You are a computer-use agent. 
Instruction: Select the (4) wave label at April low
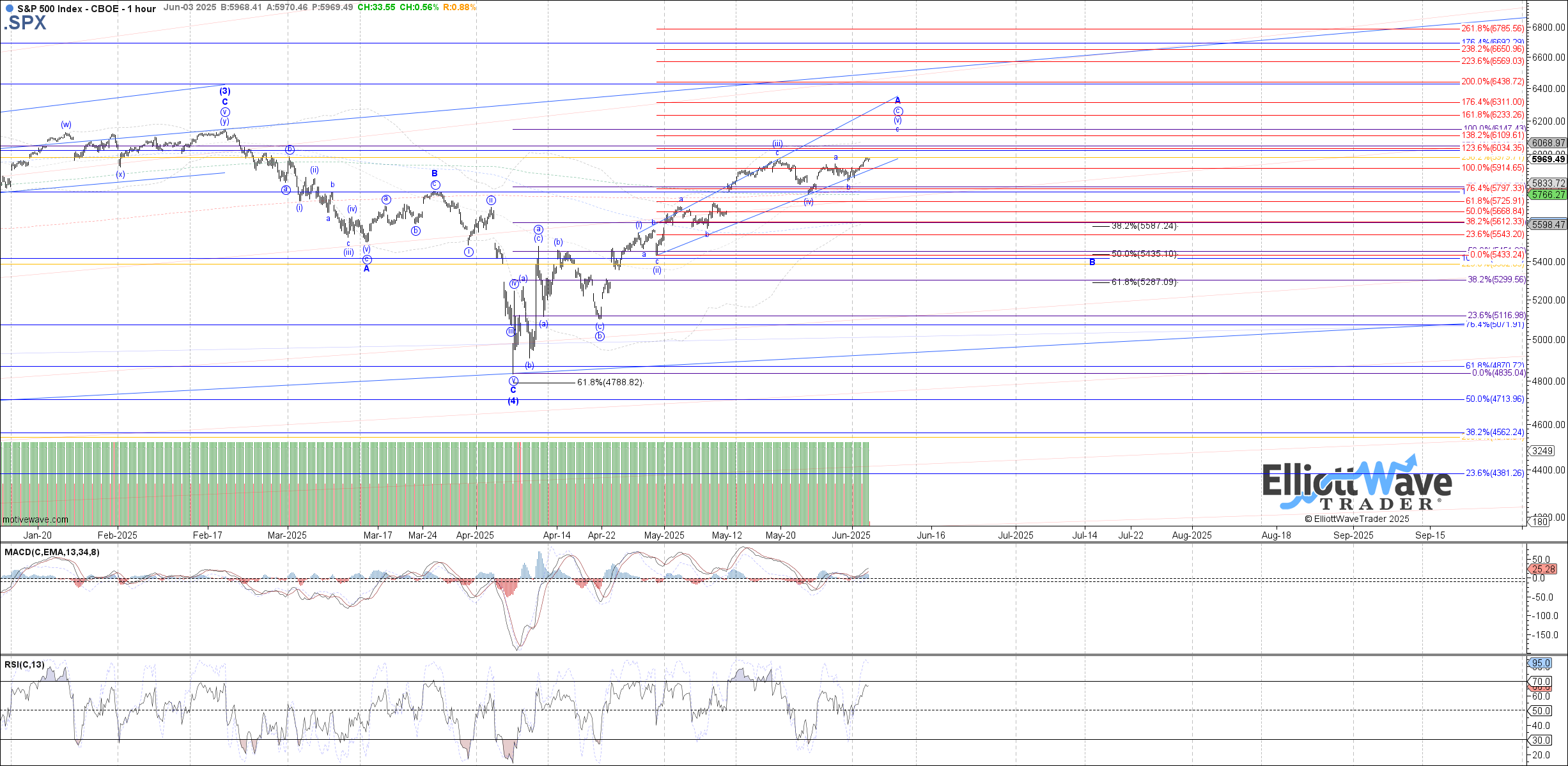(513, 401)
